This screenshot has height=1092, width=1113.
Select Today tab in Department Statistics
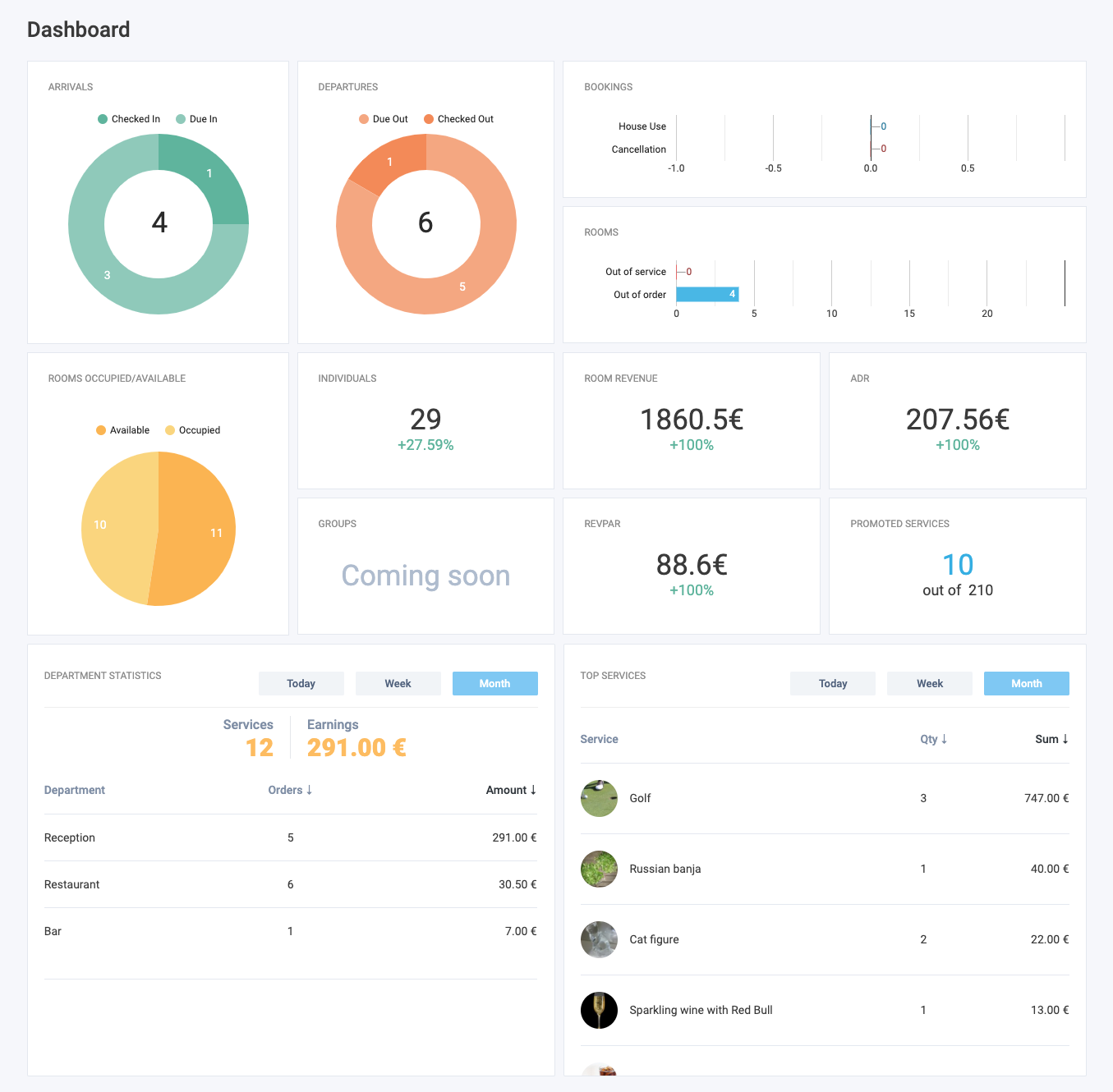pyautogui.click(x=301, y=683)
